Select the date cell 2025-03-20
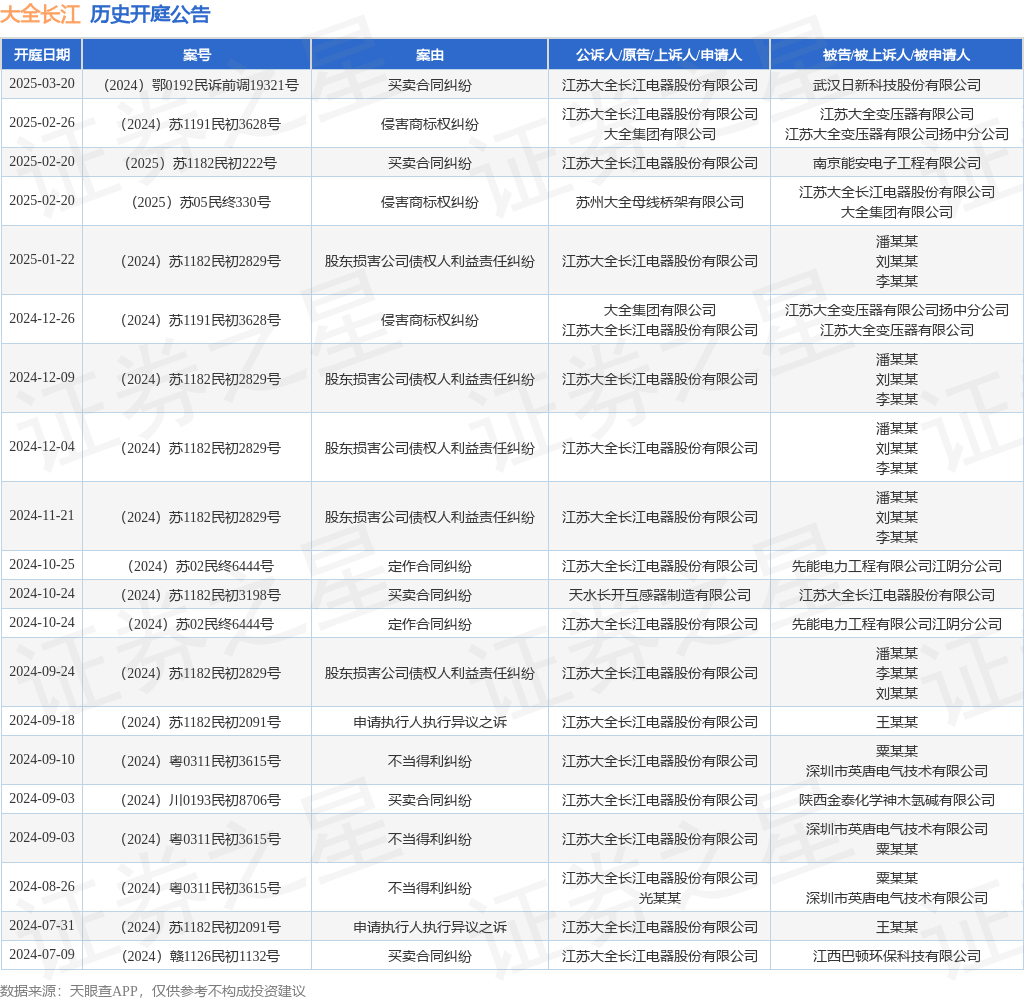The image size is (1024, 1000). [x=42, y=84]
